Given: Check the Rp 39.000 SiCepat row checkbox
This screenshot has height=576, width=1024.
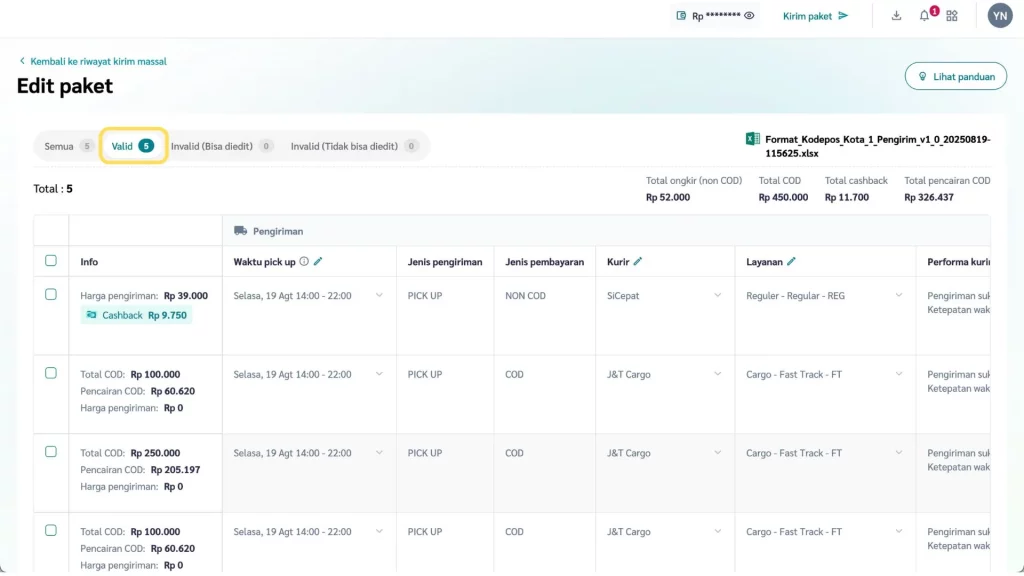Looking at the screenshot, I should (51, 295).
